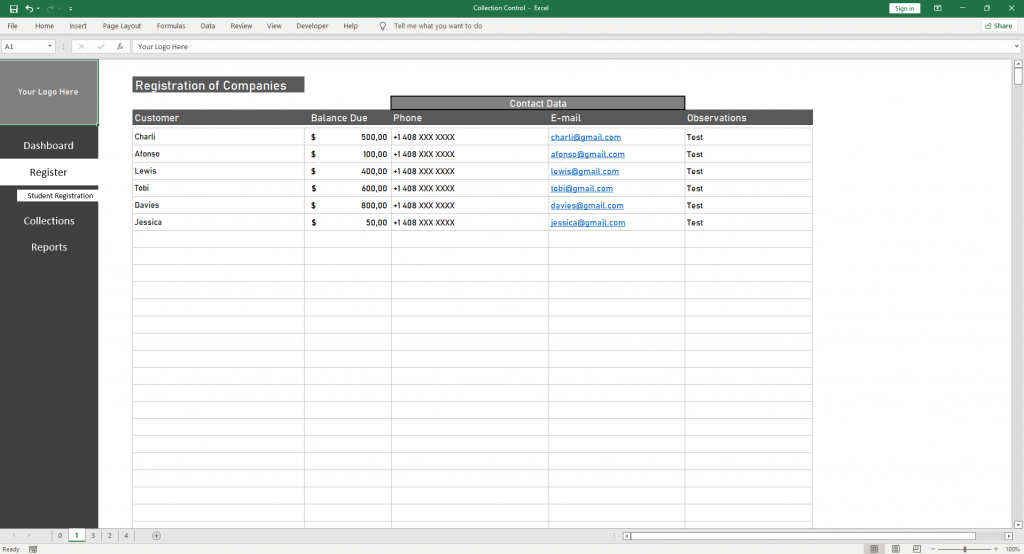Image resolution: width=1024 pixels, height=554 pixels.
Task: Open the afonso@gmail.com email link
Action: (588, 154)
